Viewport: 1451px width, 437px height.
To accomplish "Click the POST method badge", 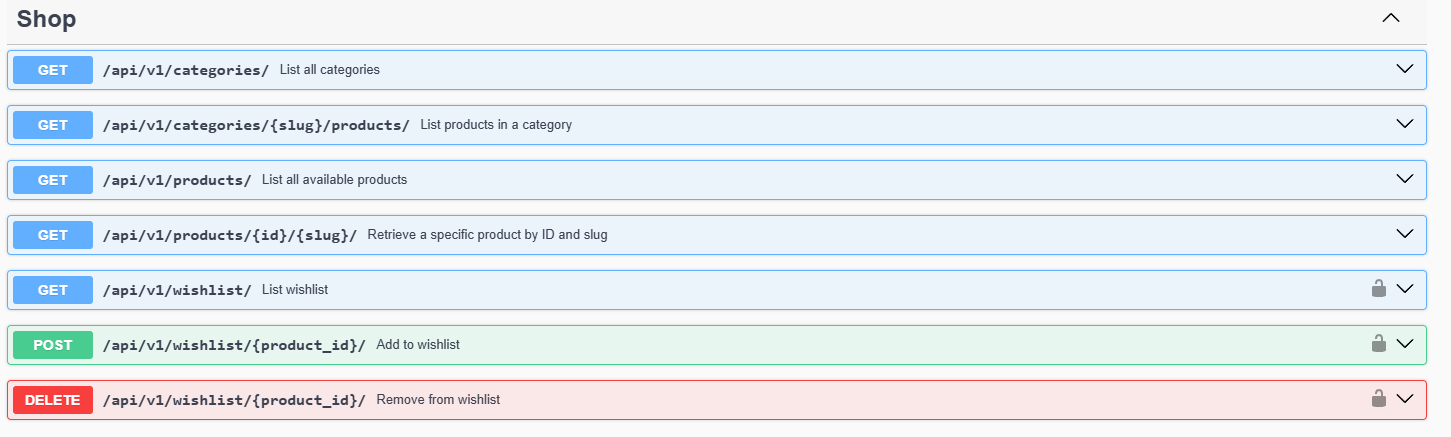I will [53, 345].
